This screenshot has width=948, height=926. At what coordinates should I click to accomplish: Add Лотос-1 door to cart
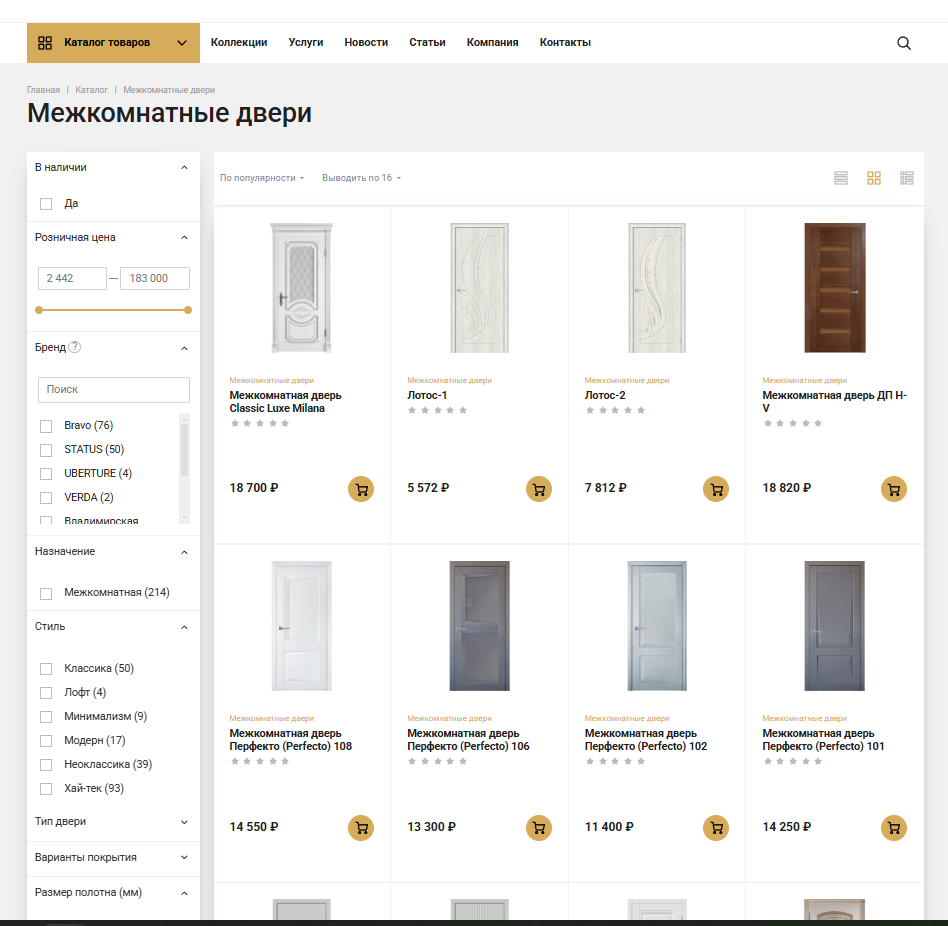click(539, 489)
